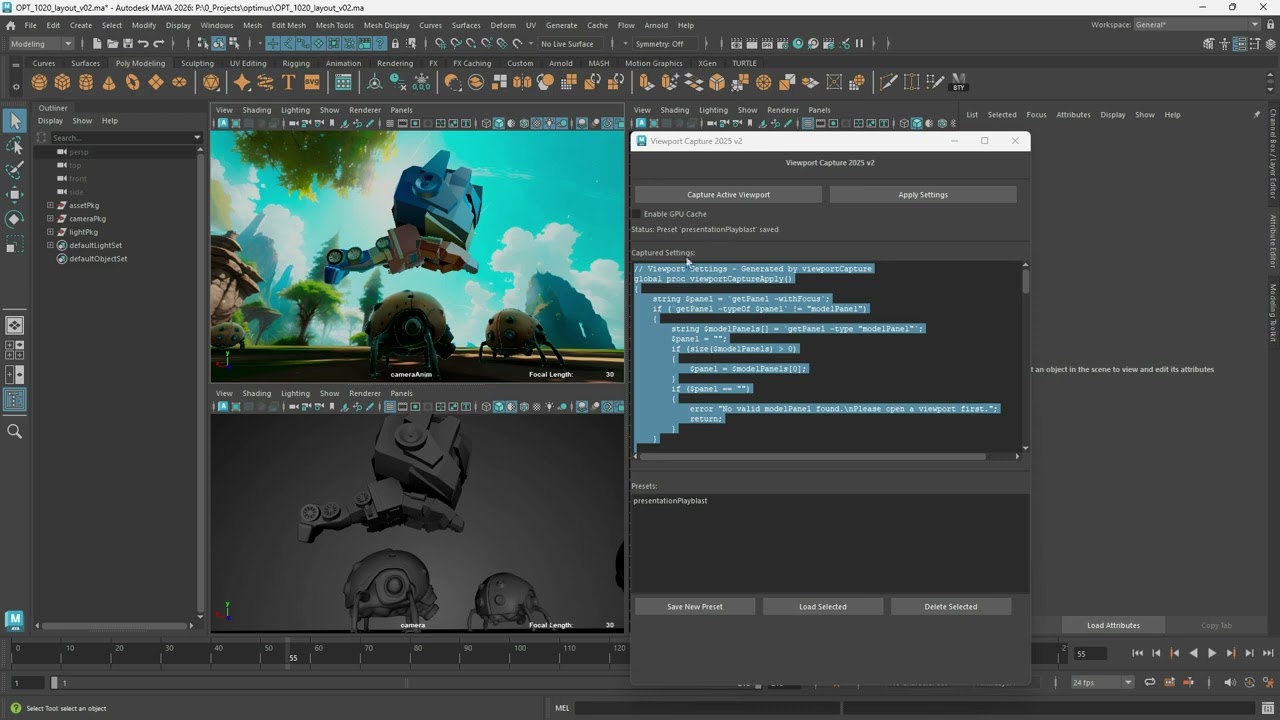
Task: Click the Undo arrow icon
Action: (x=143, y=43)
